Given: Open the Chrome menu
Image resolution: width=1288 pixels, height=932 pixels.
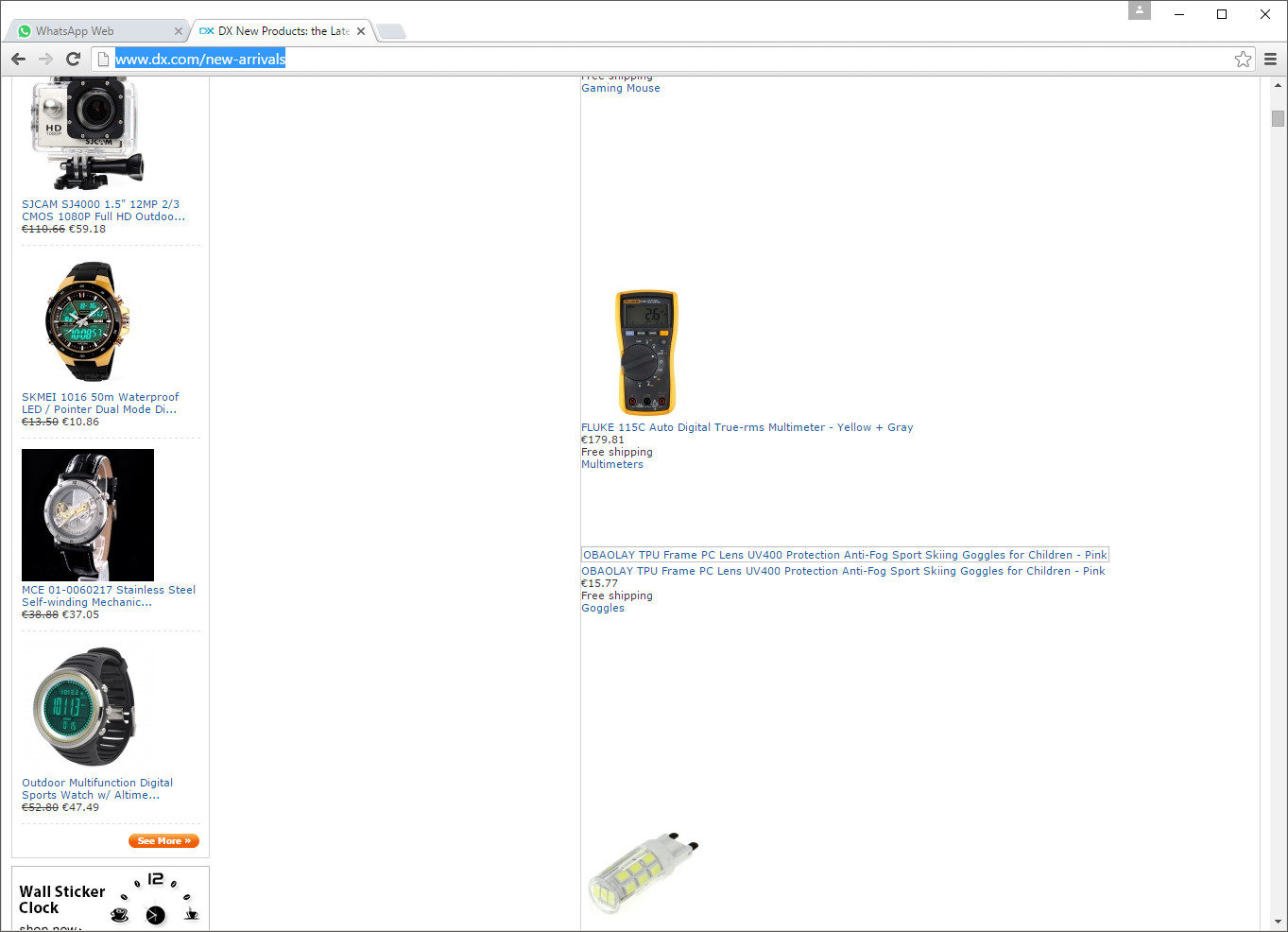Looking at the screenshot, I should pyautogui.click(x=1270, y=59).
